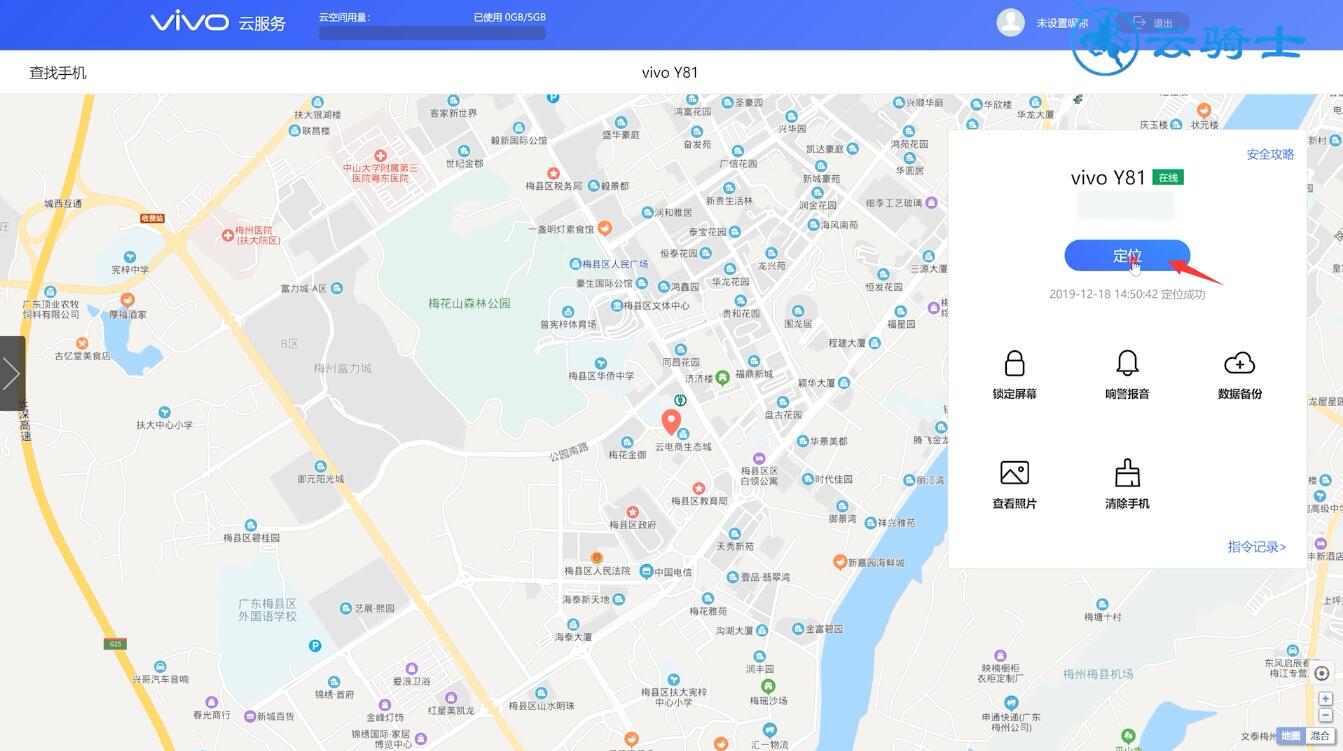The width and height of the screenshot is (1343, 751).
Task: Open the command history (指令记录) link
Action: click(1256, 547)
